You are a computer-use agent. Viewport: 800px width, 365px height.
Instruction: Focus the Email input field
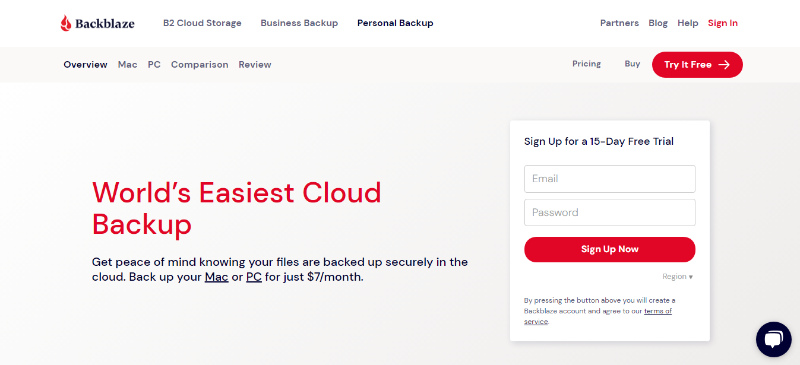pos(610,179)
